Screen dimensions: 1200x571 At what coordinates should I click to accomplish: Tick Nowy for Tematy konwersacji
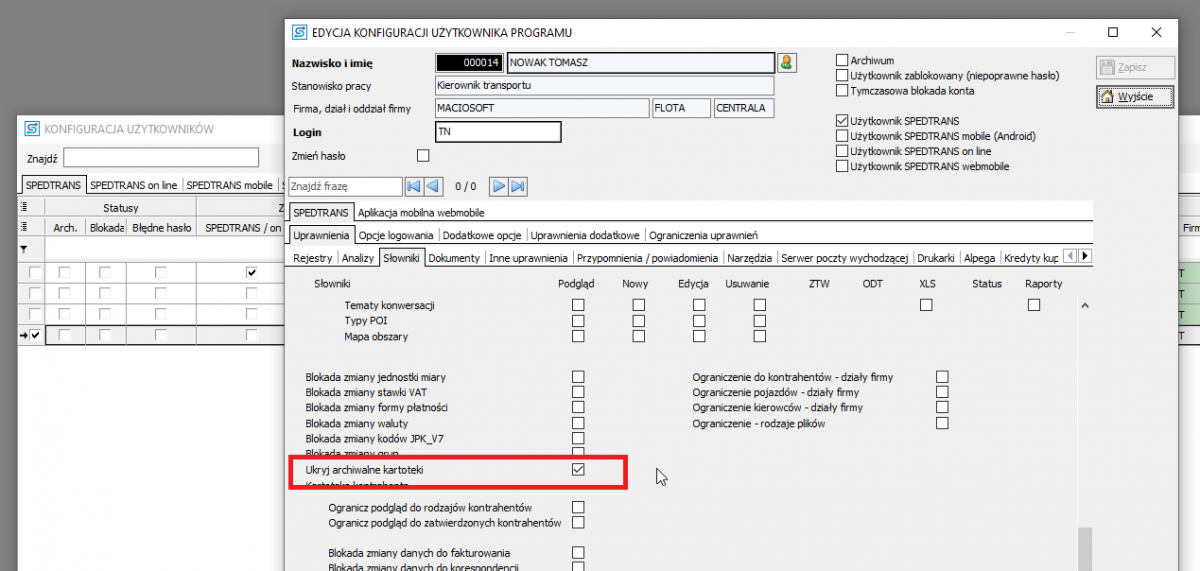(638, 305)
